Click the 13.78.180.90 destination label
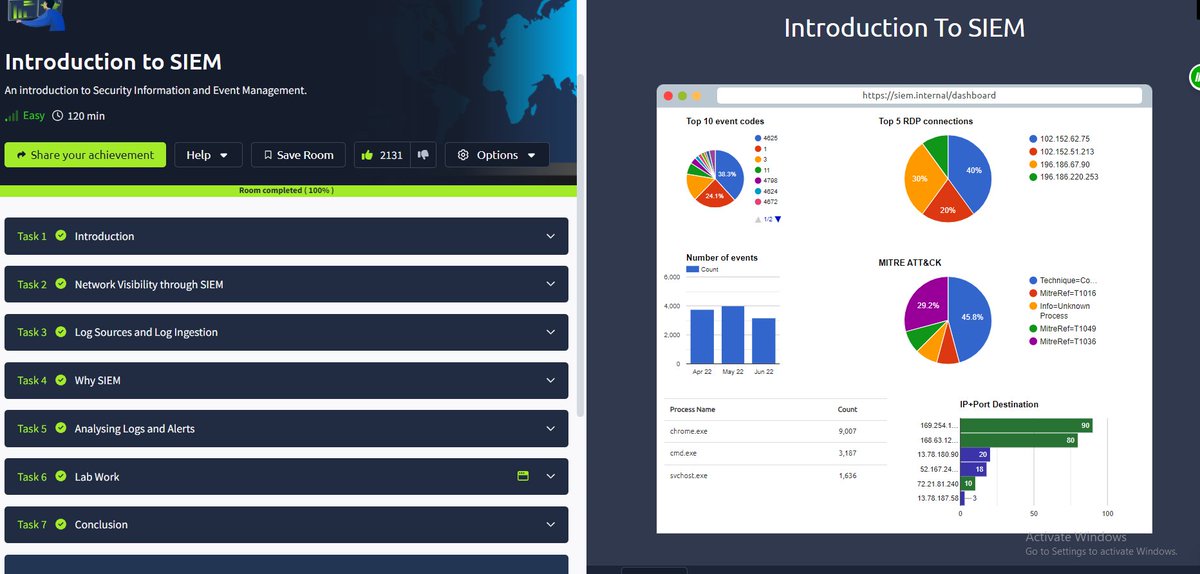 click(x=939, y=454)
